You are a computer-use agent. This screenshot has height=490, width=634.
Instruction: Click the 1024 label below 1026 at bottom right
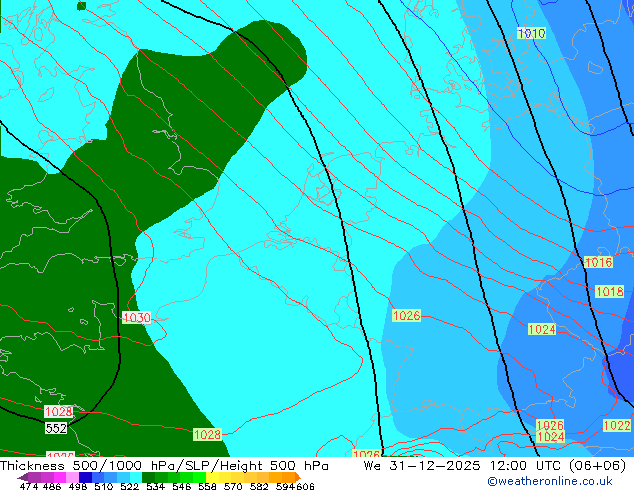(550, 437)
